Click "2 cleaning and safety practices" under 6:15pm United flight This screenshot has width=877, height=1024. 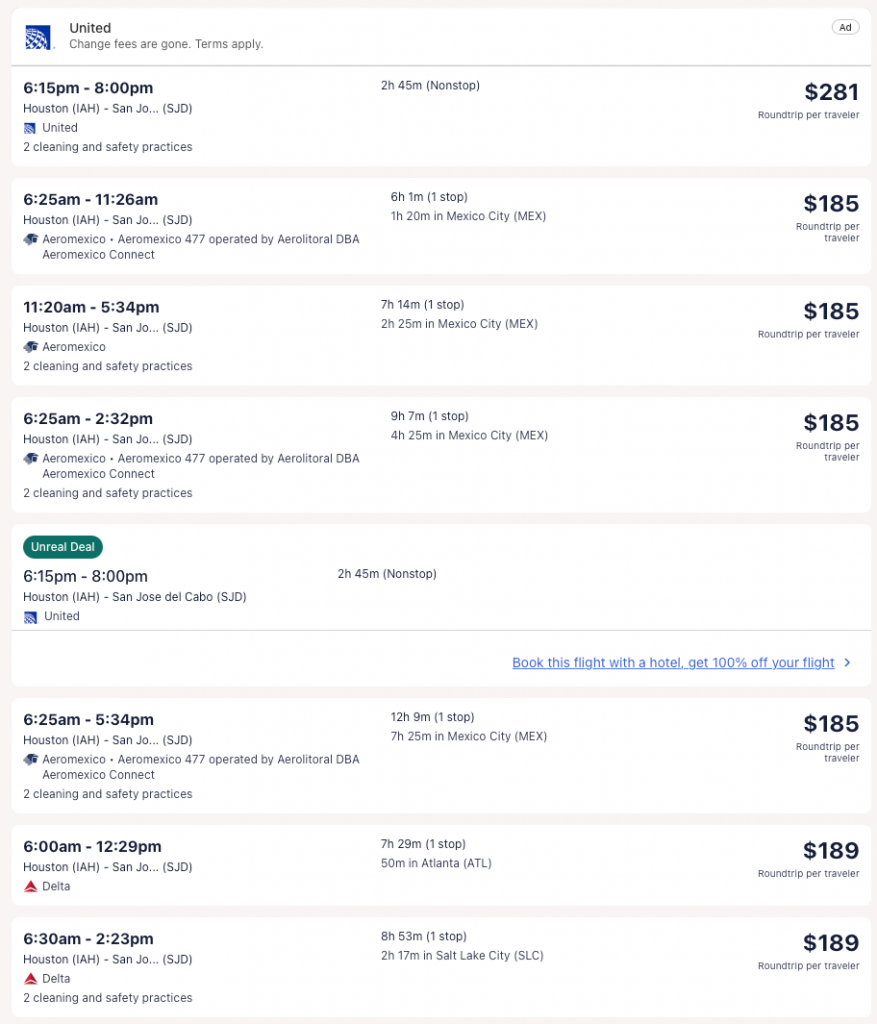tap(108, 147)
